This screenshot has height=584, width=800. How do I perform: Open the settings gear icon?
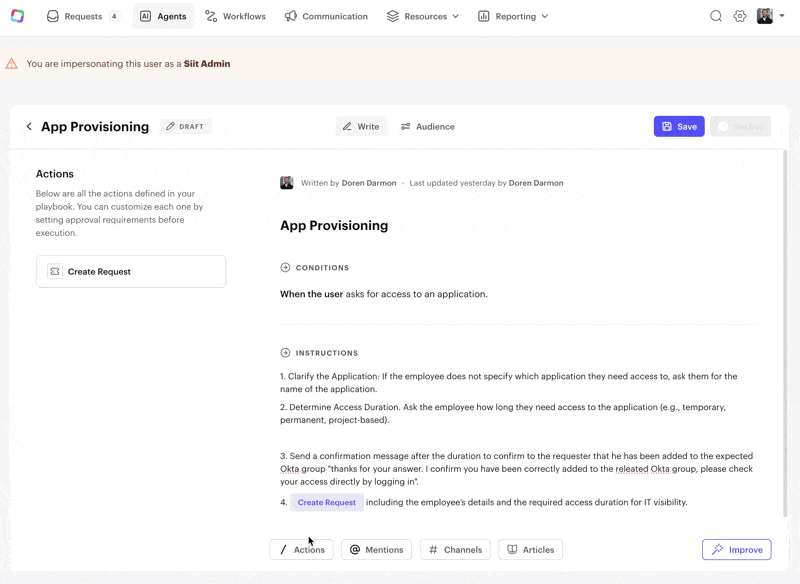pos(740,16)
